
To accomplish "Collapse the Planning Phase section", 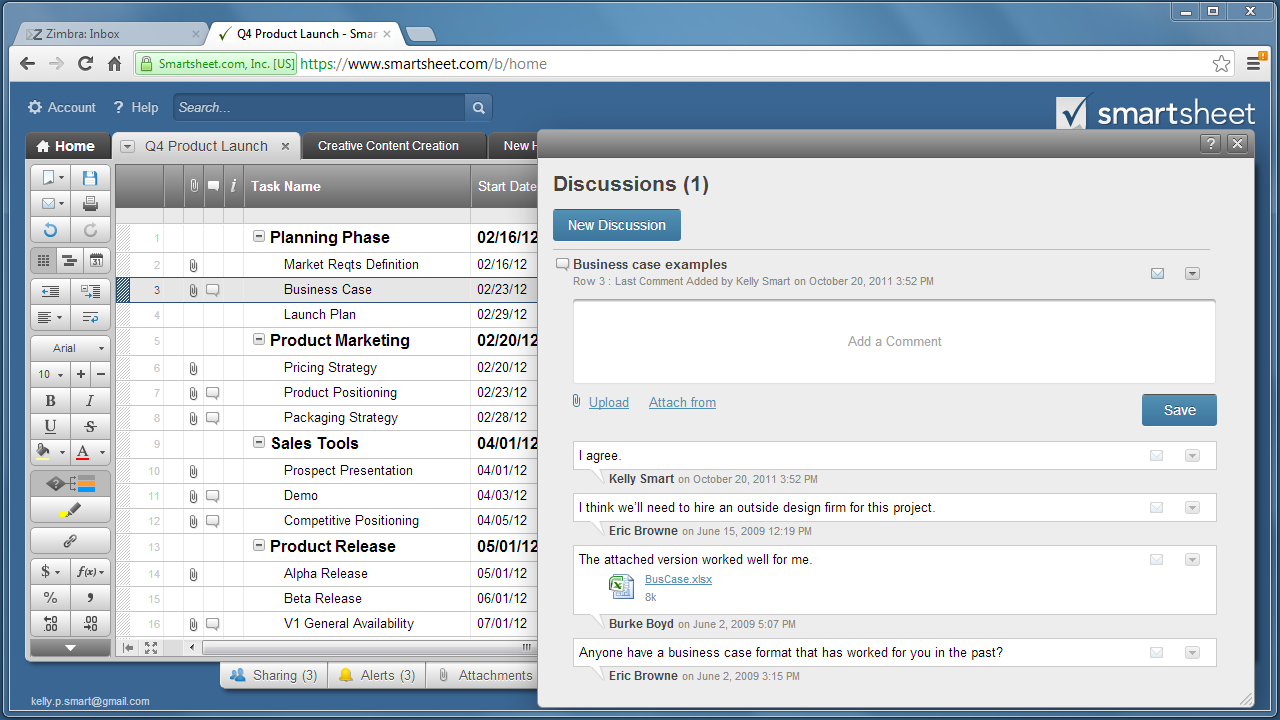I will tap(259, 237).
